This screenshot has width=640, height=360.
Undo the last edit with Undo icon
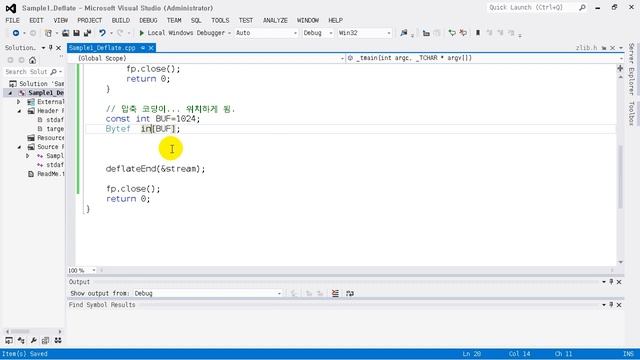[102, 33]
